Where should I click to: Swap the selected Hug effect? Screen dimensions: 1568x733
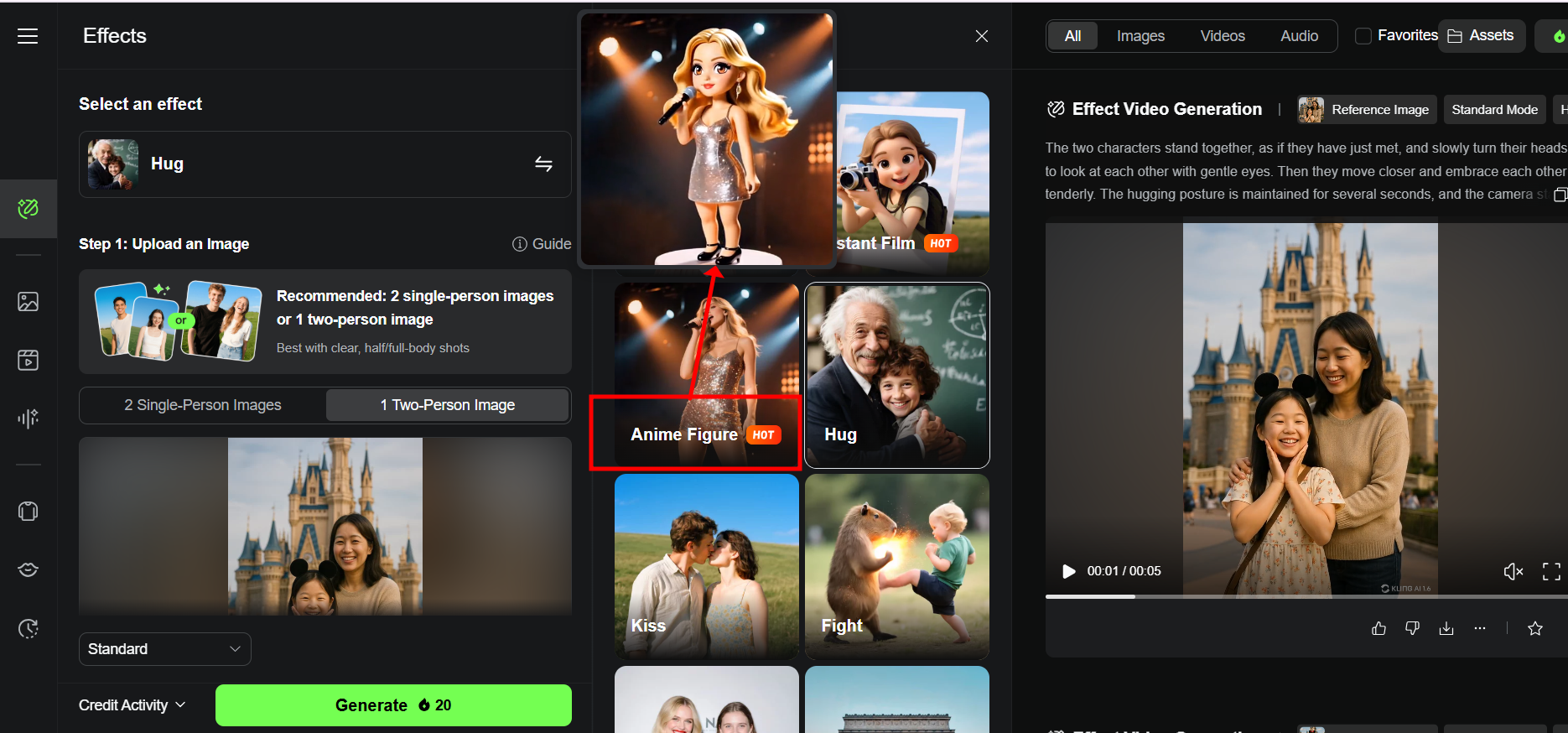click(543, 164)
